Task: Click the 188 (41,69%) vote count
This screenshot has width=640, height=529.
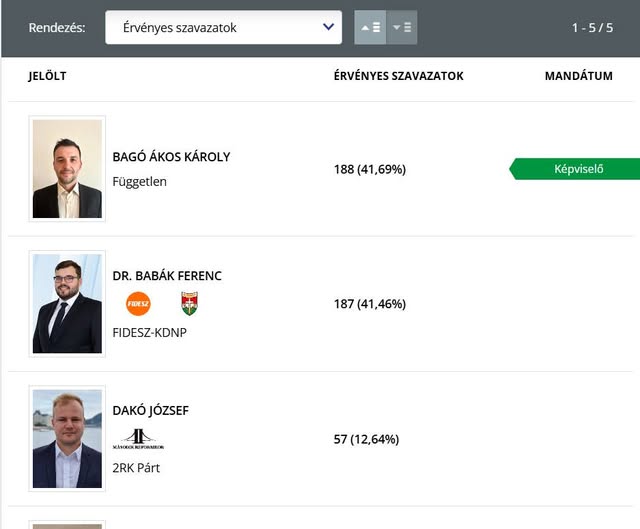Action: (x=369, y=169)
